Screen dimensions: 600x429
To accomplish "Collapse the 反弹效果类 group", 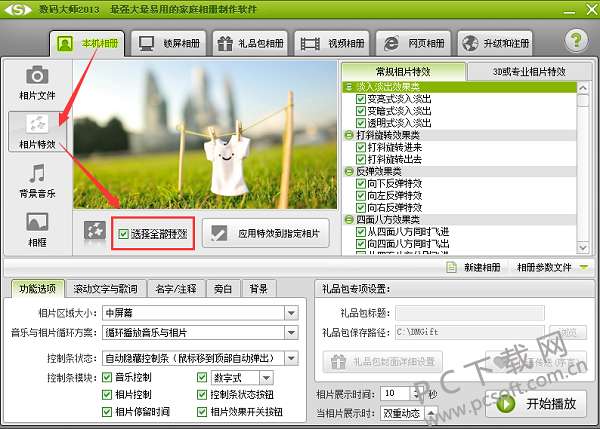I will [x=349, y=171].
